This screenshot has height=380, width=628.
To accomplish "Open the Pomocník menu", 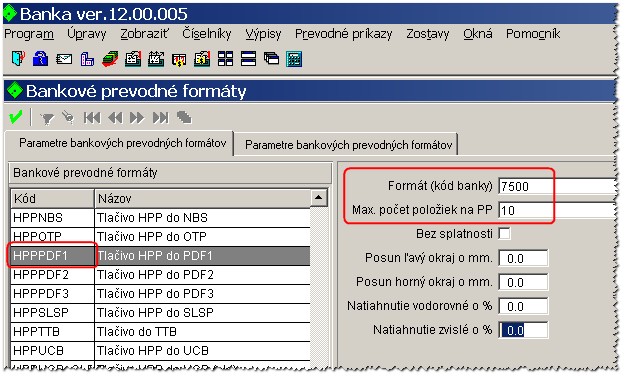I will 533,34.
